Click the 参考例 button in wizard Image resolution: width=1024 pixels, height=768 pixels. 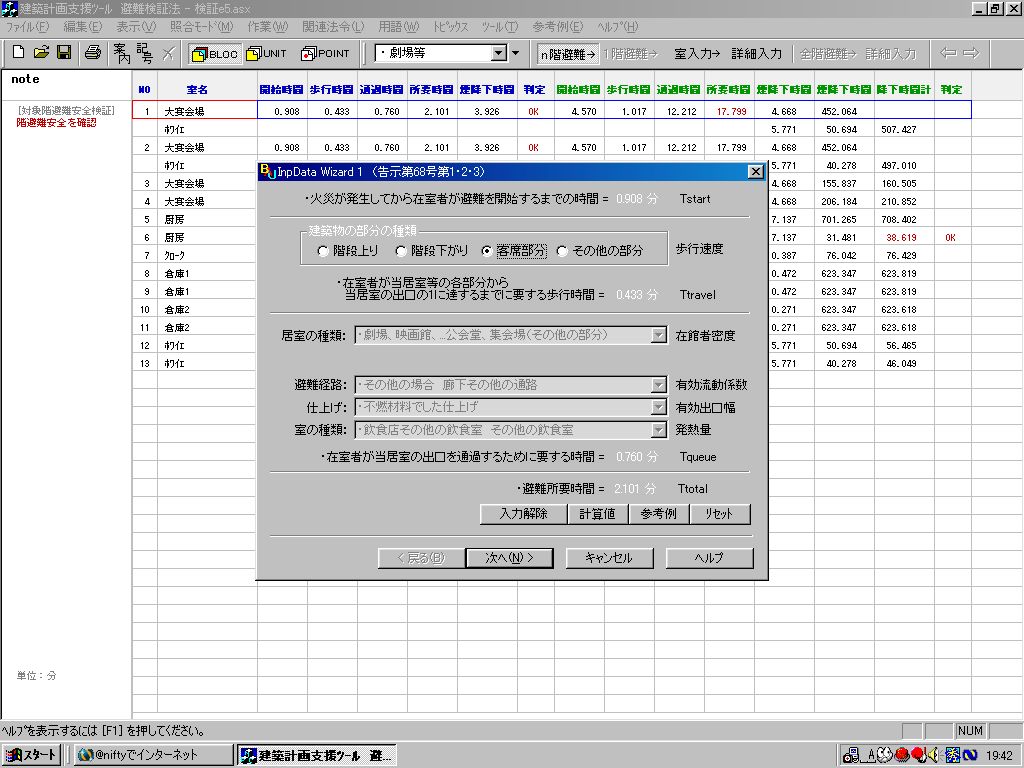pos(658,514)
